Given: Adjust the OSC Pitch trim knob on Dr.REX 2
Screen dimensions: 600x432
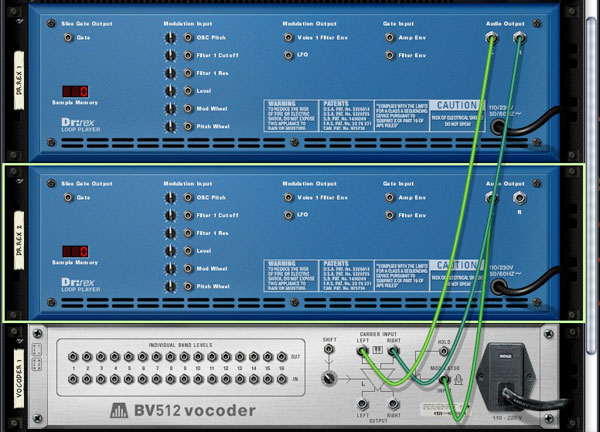Looking at the screenshot, I should click(170, 197).
